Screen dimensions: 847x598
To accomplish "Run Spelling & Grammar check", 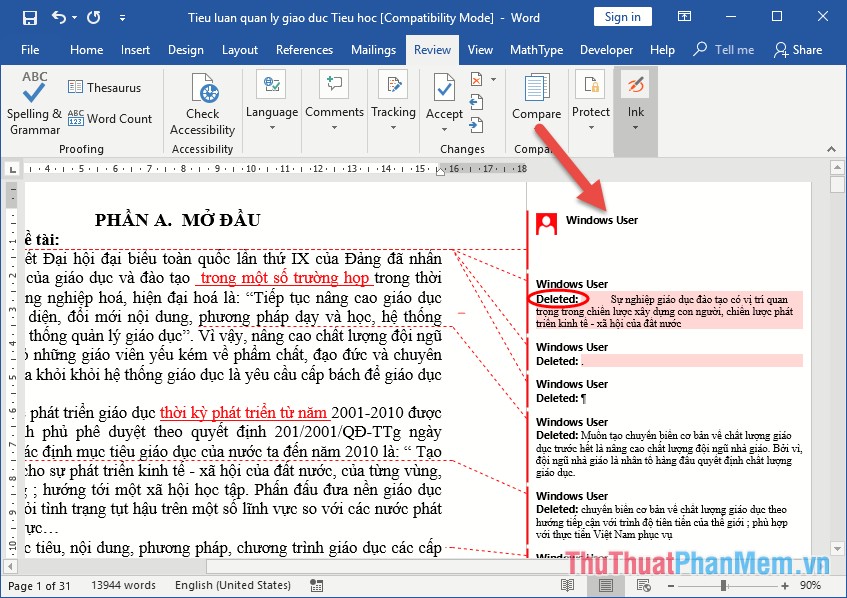I will click(x=33, y=105).
